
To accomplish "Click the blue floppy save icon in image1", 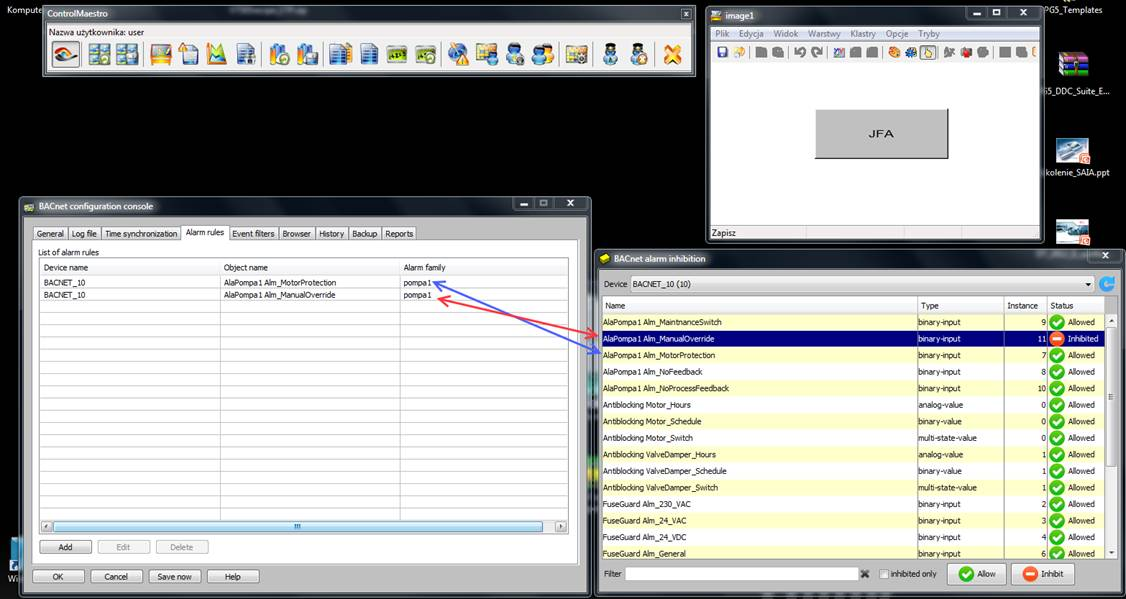I will [x=722, y=52].
